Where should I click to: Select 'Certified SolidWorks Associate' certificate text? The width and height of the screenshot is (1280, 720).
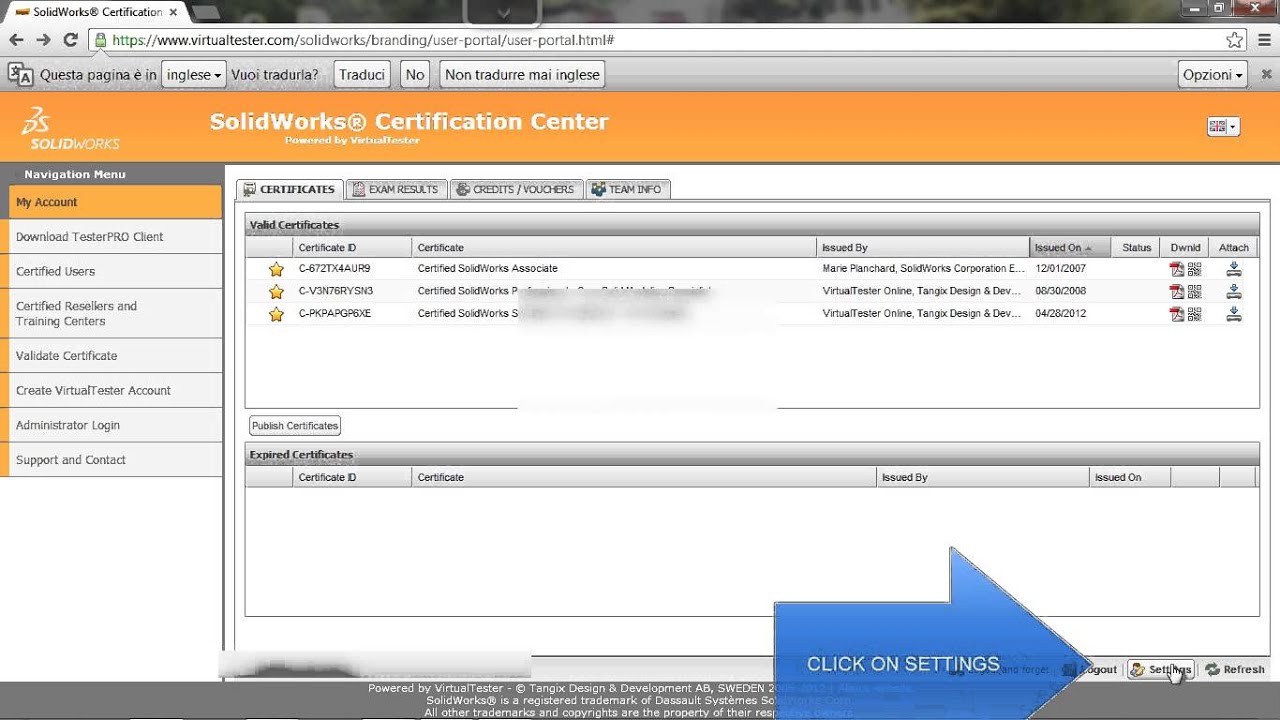click(488, 269)
